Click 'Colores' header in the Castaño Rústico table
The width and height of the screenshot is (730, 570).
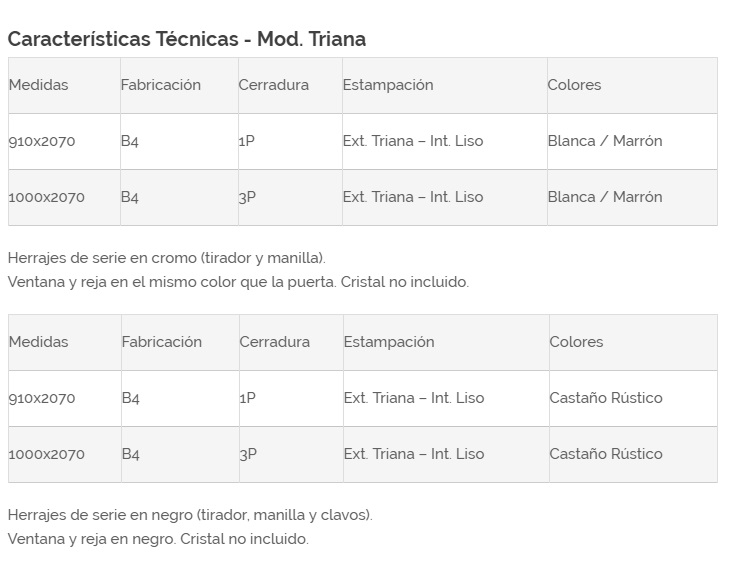576,342
